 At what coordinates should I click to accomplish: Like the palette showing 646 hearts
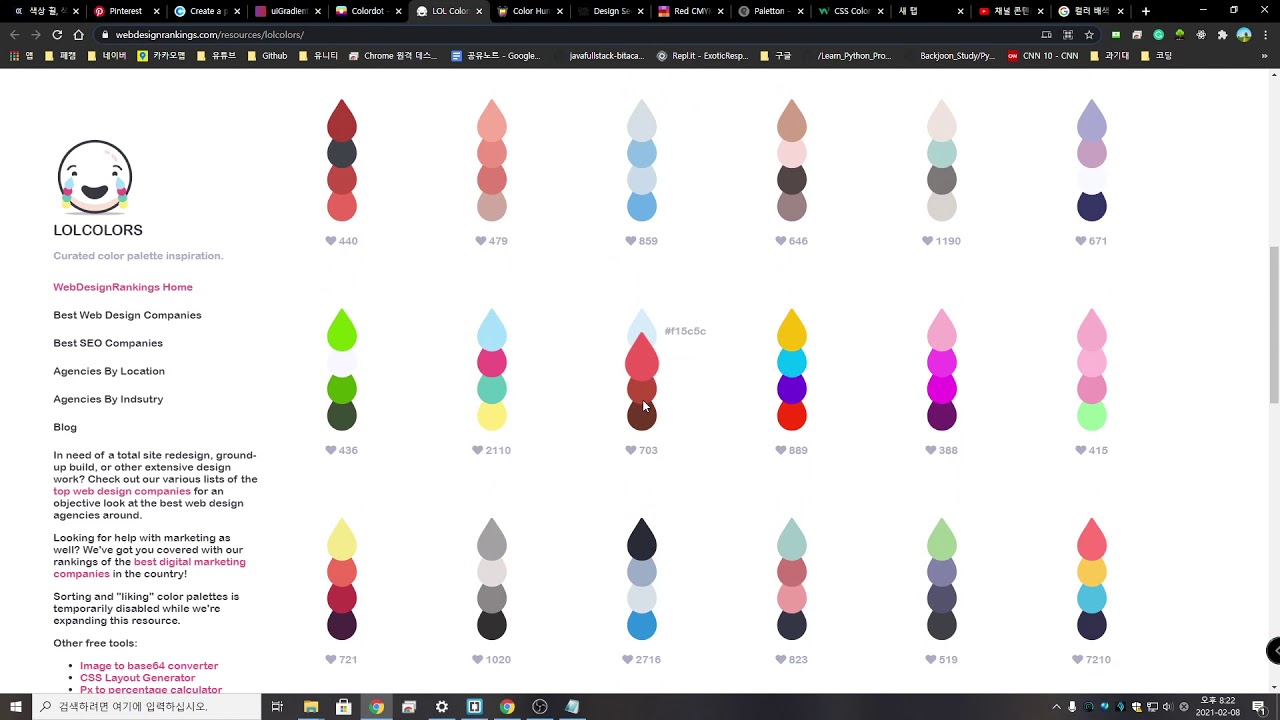[781, 241]
